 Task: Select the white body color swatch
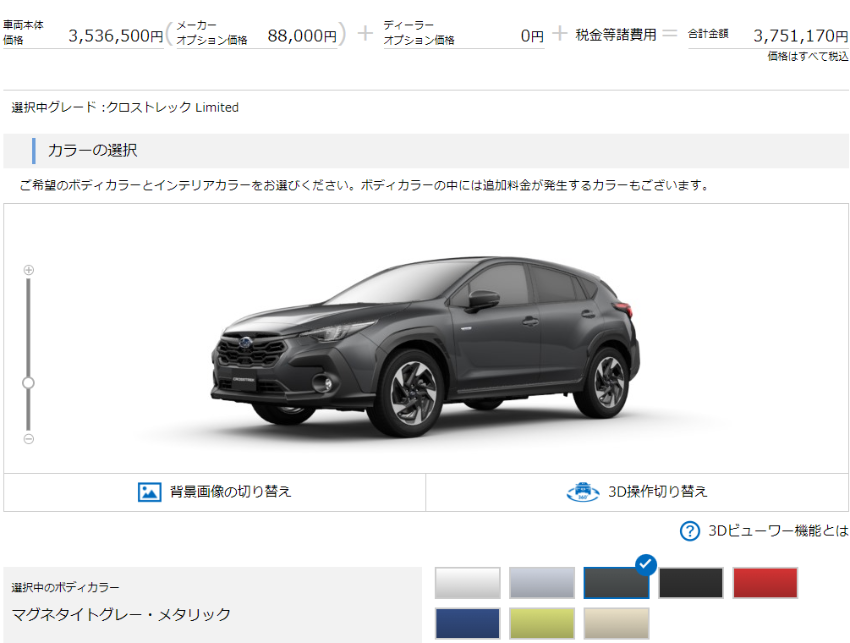[x=468, y=583]
